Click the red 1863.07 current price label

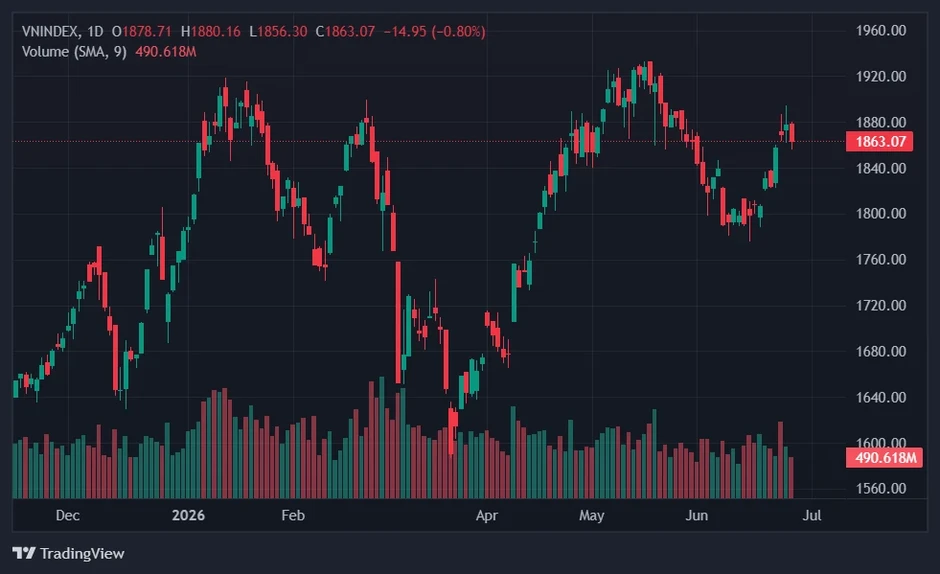[879, 142]
